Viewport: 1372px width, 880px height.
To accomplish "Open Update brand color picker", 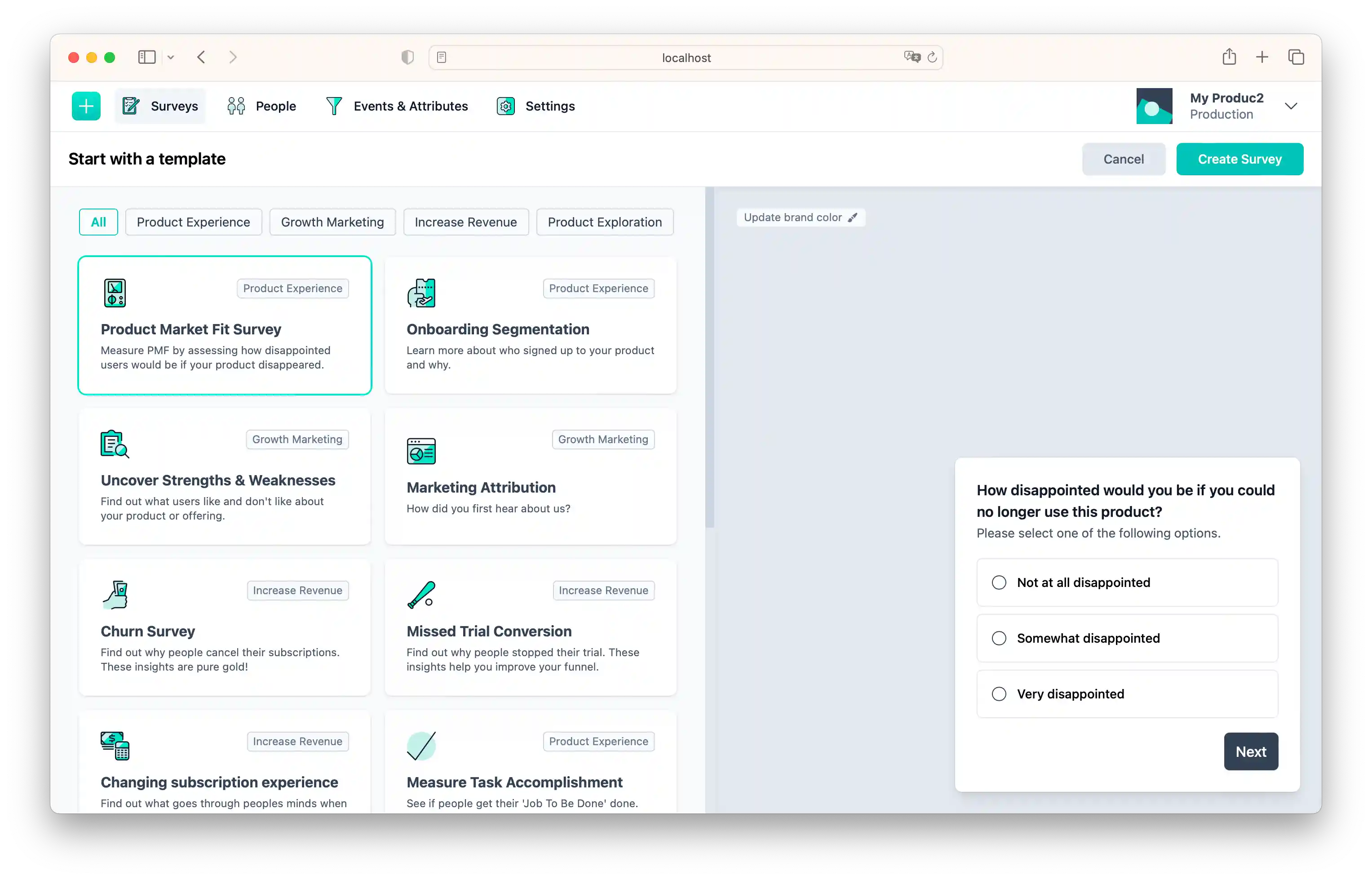I will [x=800, y=218].
